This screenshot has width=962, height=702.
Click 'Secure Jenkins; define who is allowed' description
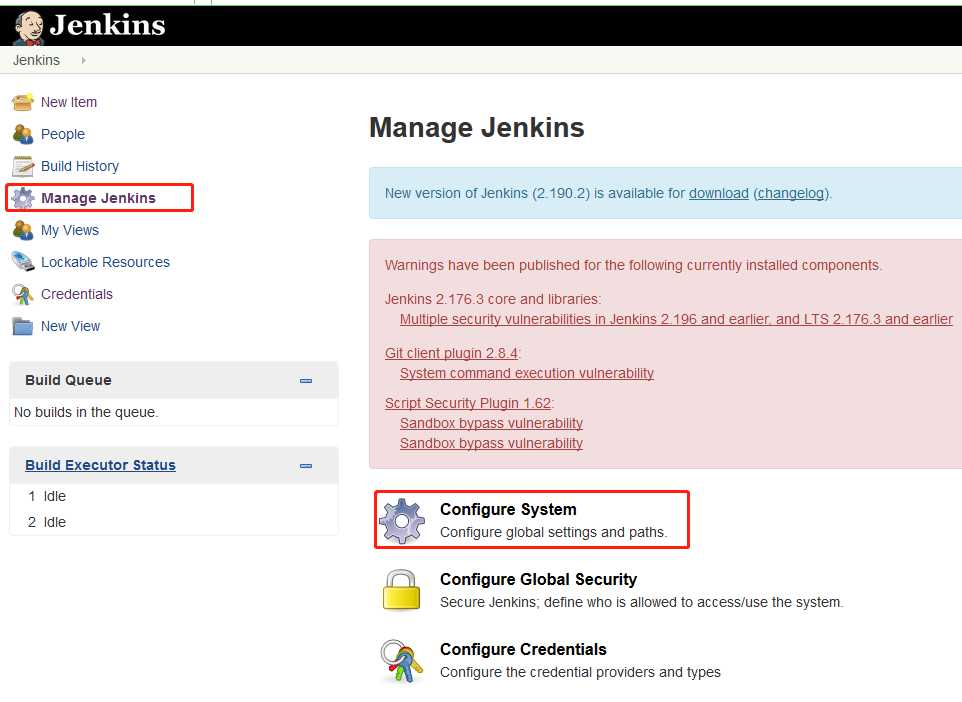click(641, 602)
